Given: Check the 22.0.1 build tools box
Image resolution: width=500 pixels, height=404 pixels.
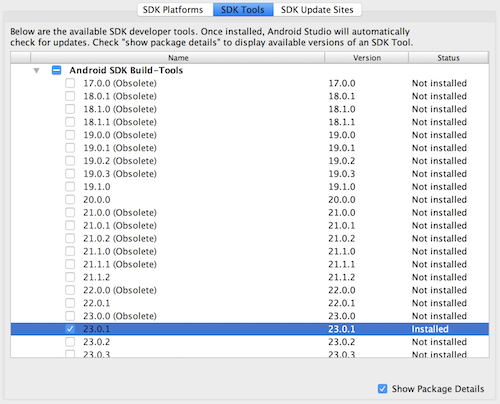Looking at the screenshot, I should (70, 303).
